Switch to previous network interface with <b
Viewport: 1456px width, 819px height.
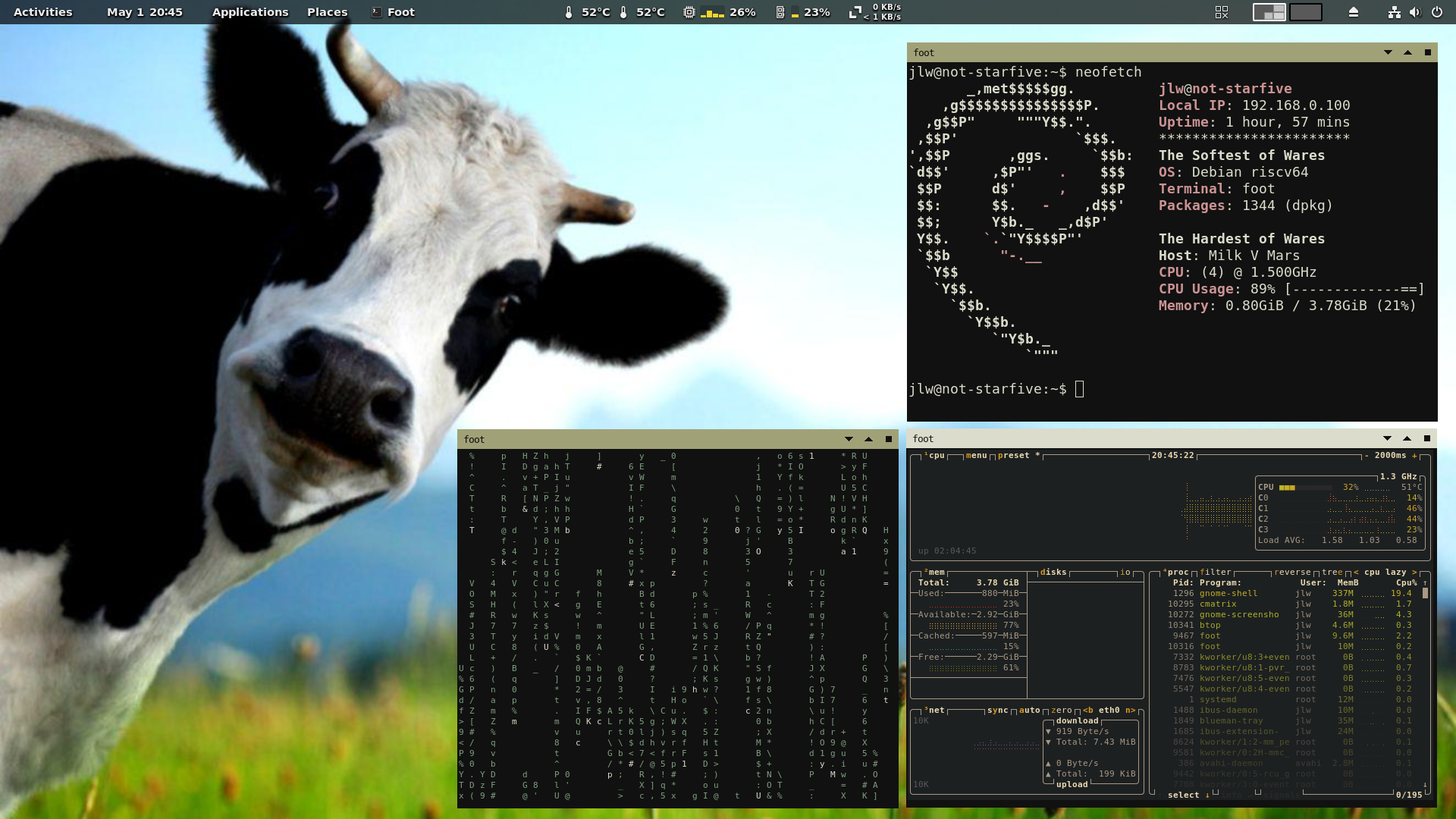coord(1087,711)
